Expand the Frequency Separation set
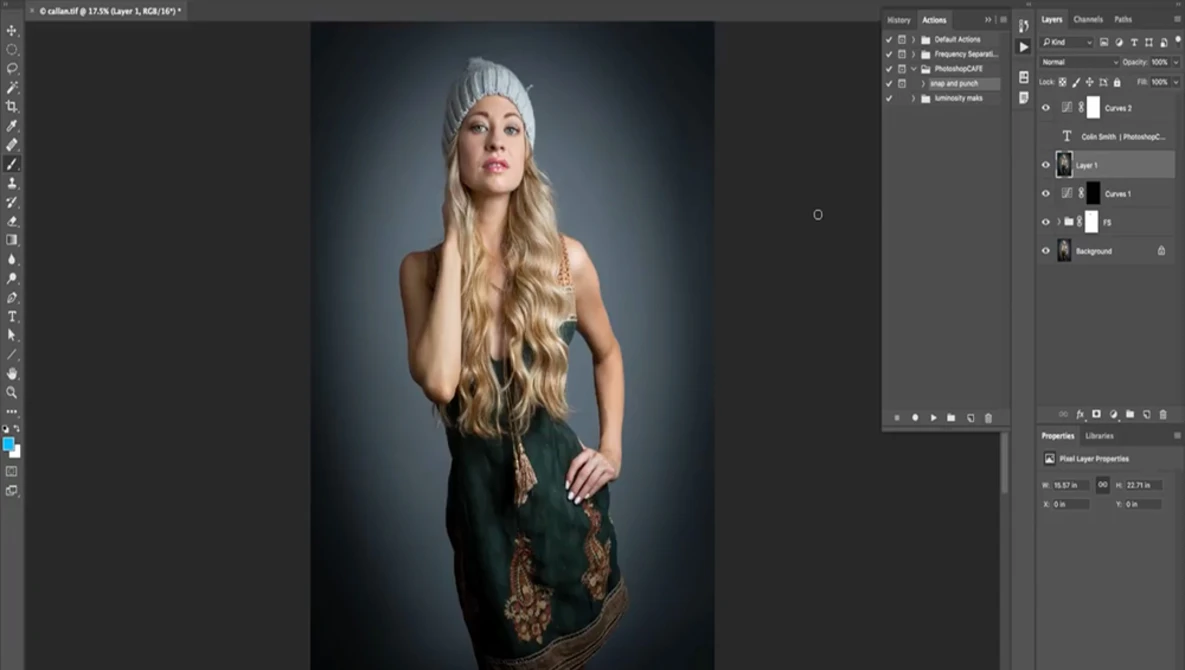The height and width of the screenshot is (670, 1185). pyautogui.click(x=913, y=54)
